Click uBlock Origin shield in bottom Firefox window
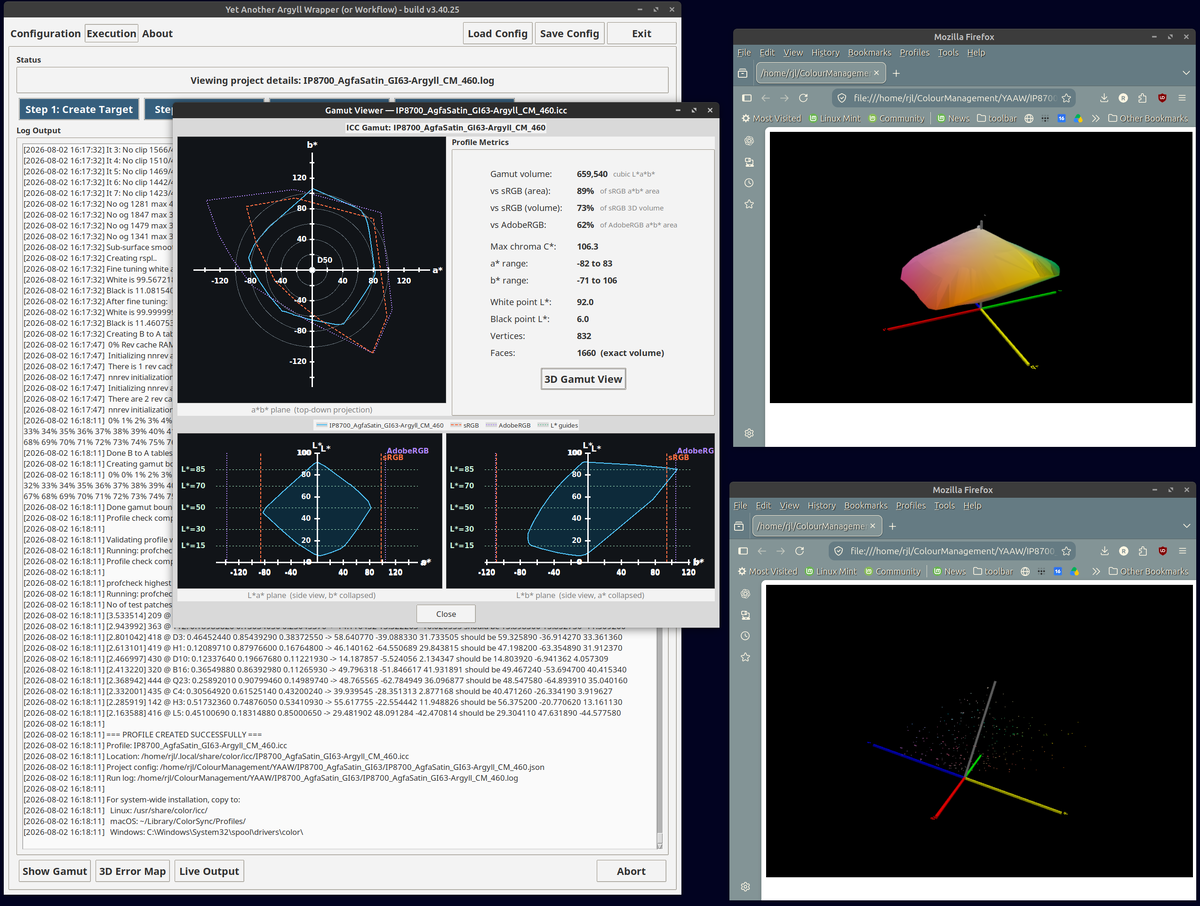Viewport: 1200px width, 906px height. [x=1162, y=551]
